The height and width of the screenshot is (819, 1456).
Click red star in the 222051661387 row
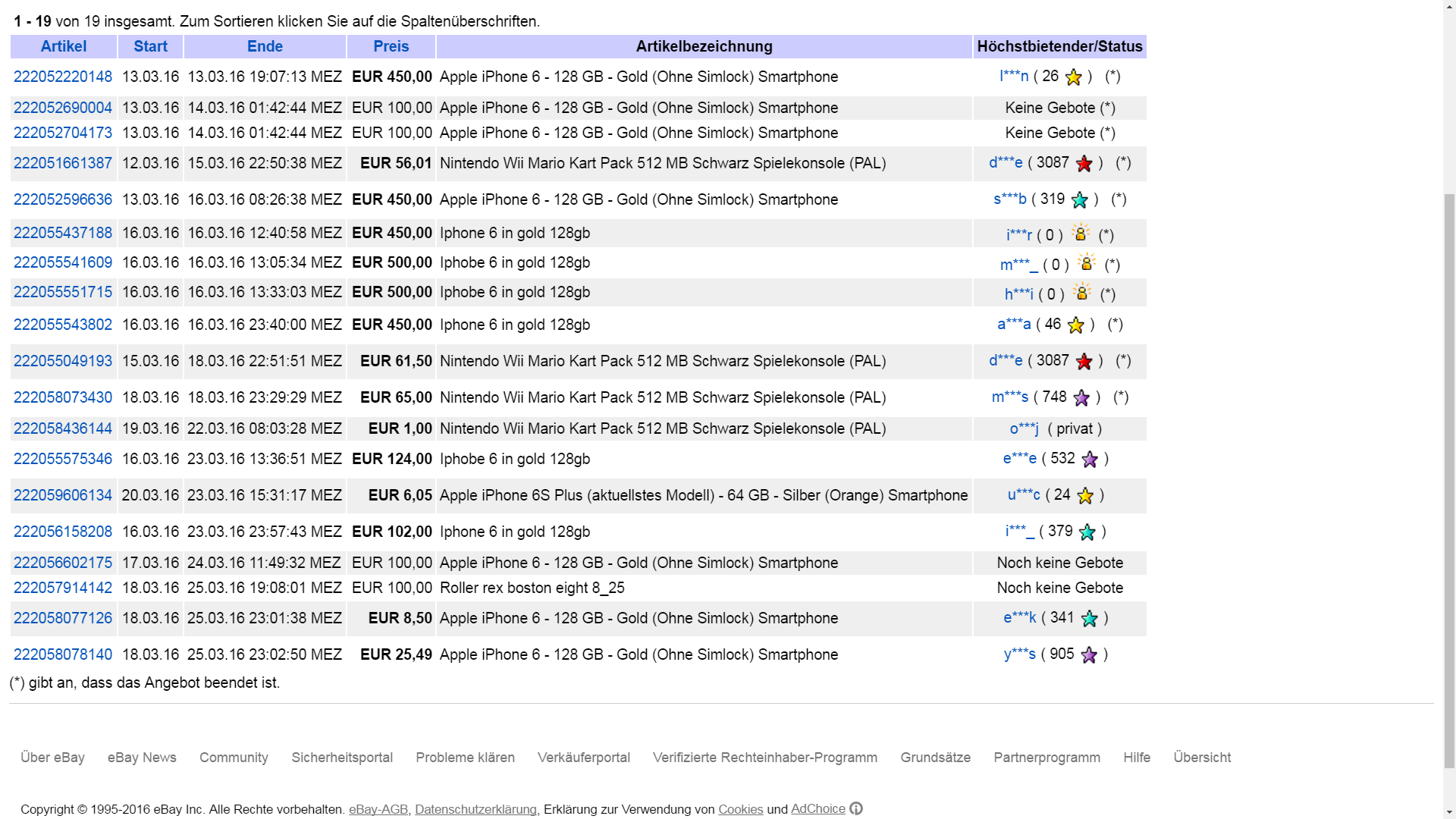[1084, 164]
